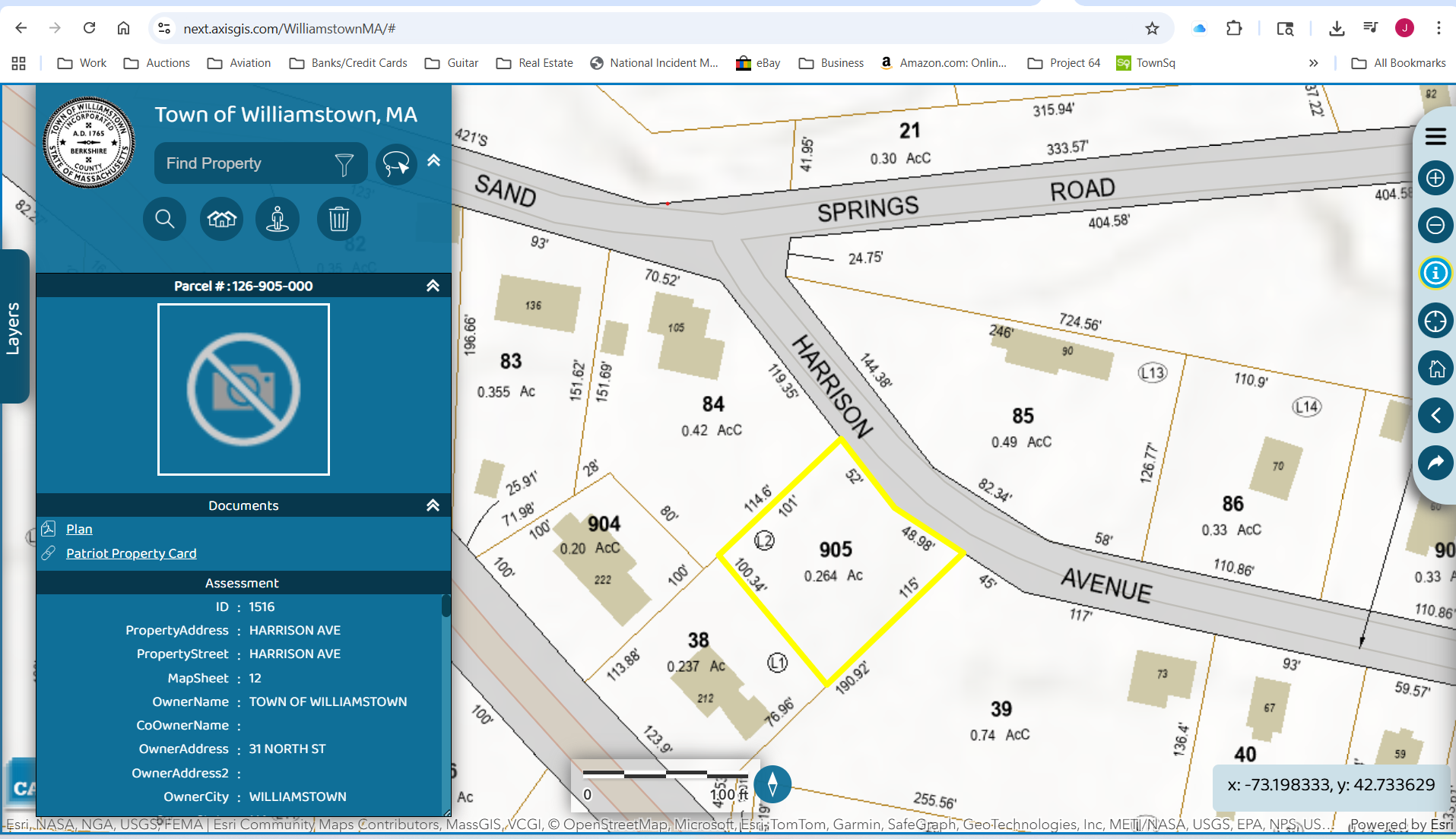This screenshot has width=1456, height=839.
Task: Open the hamburger menu on map
Action: tap(1435, 137)
